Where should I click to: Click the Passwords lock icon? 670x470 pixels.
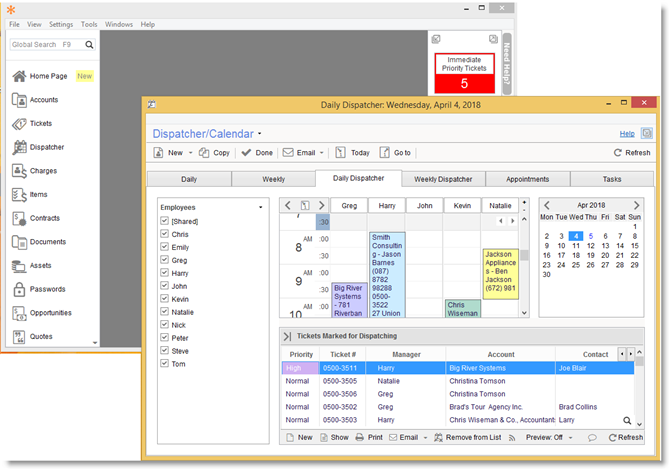[x=19, y=289]
